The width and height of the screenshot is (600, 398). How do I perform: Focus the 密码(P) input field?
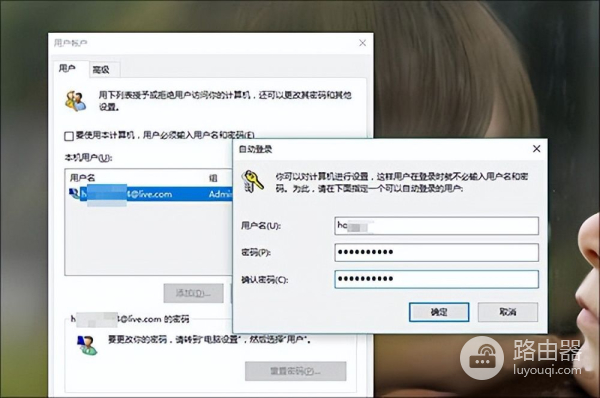click(437, 252)
